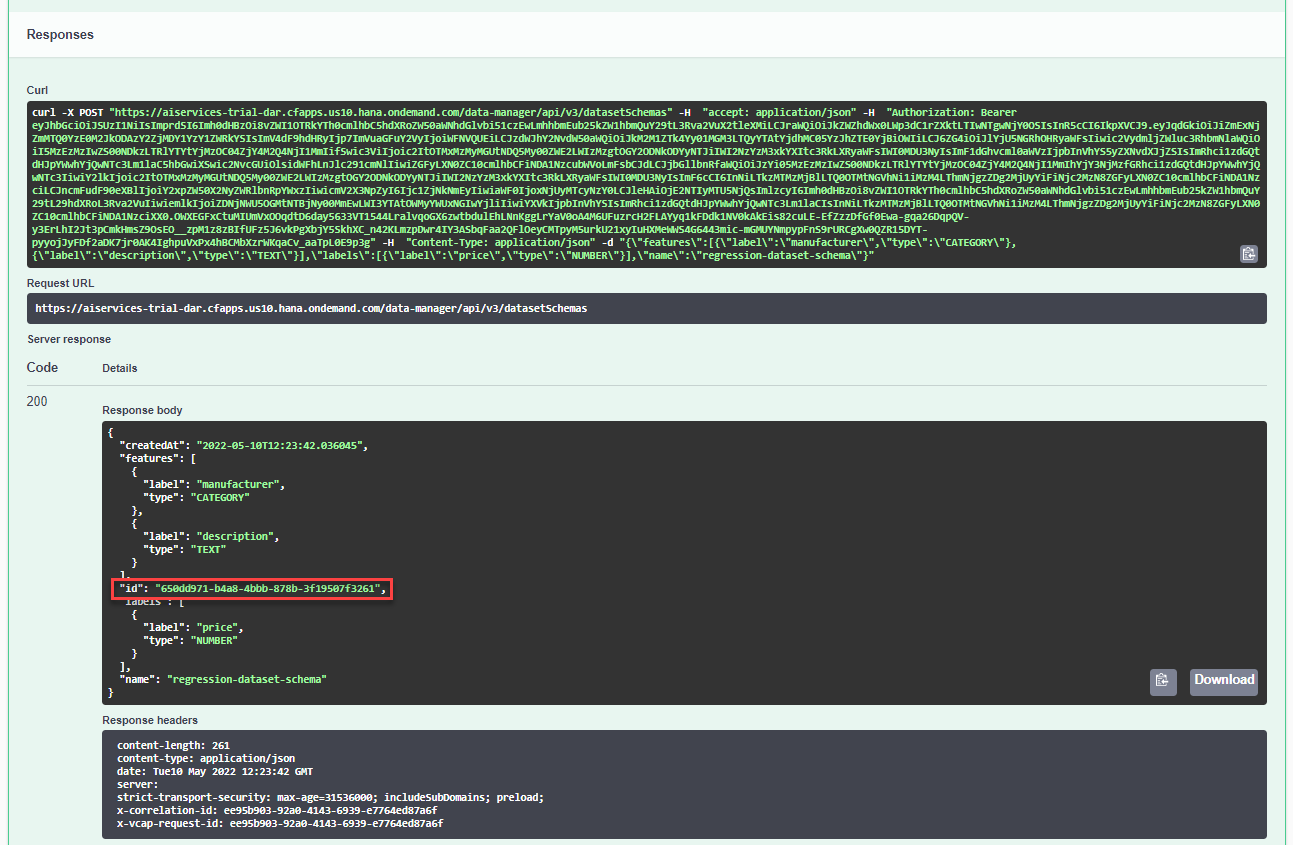Viewport: 1293px width, 845px height.
Task: Select the "CATEGORY" type value
Action: [x=219, y=497]
